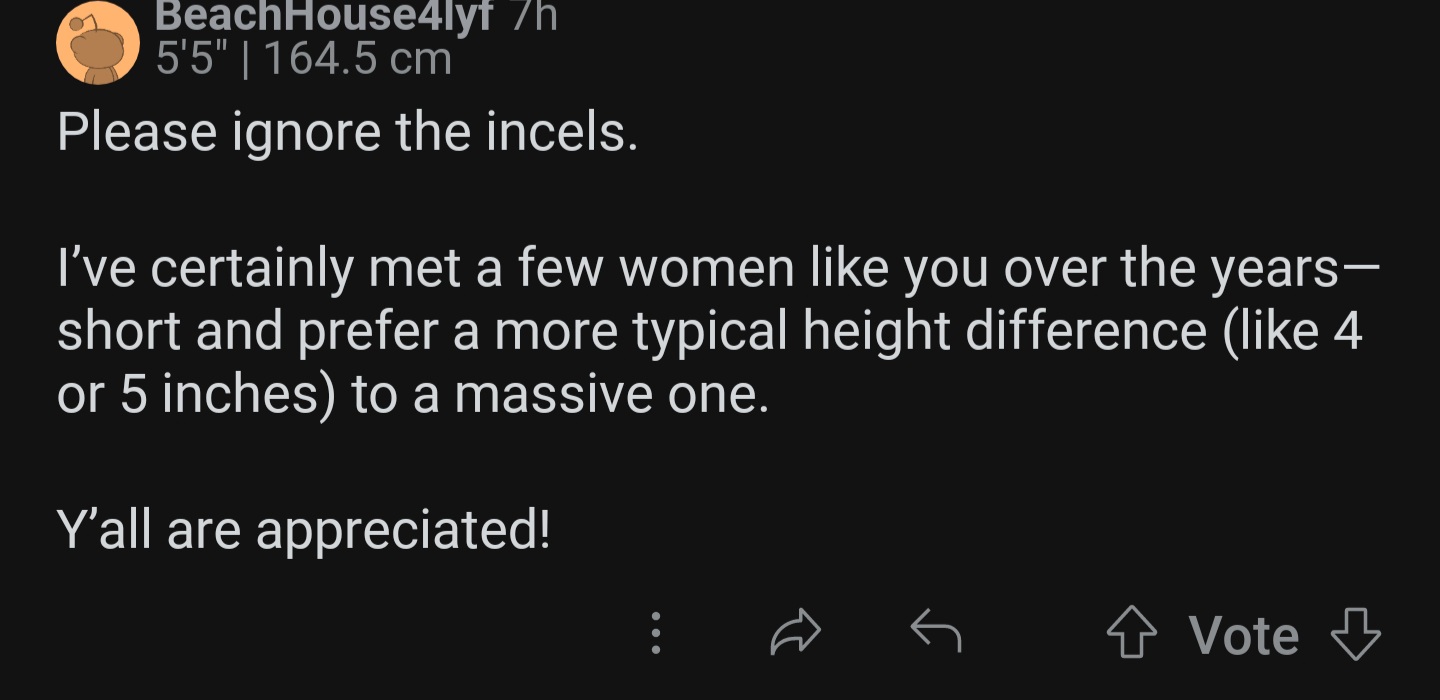Screen dimensions: 1440x700
Task: Upvote the comment
Action: [1131, 635]
